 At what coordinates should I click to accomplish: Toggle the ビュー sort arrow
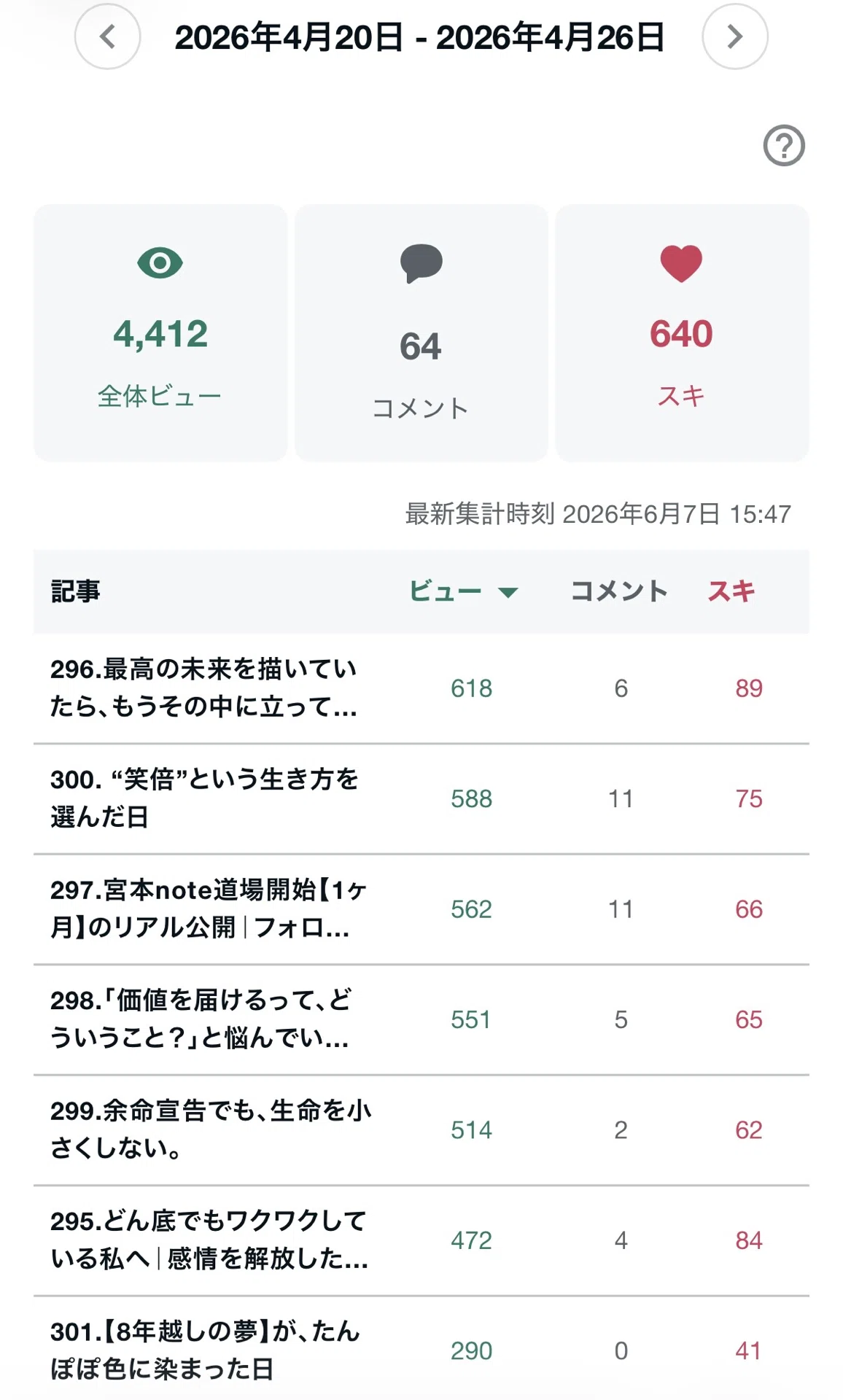pyautogui.click(x=508, y=592)
